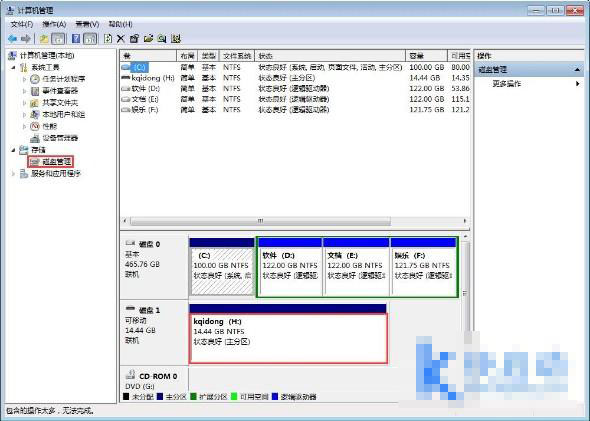Click the Properties toolbar icon
Screen dimensions: 590x421
point(134,38)
